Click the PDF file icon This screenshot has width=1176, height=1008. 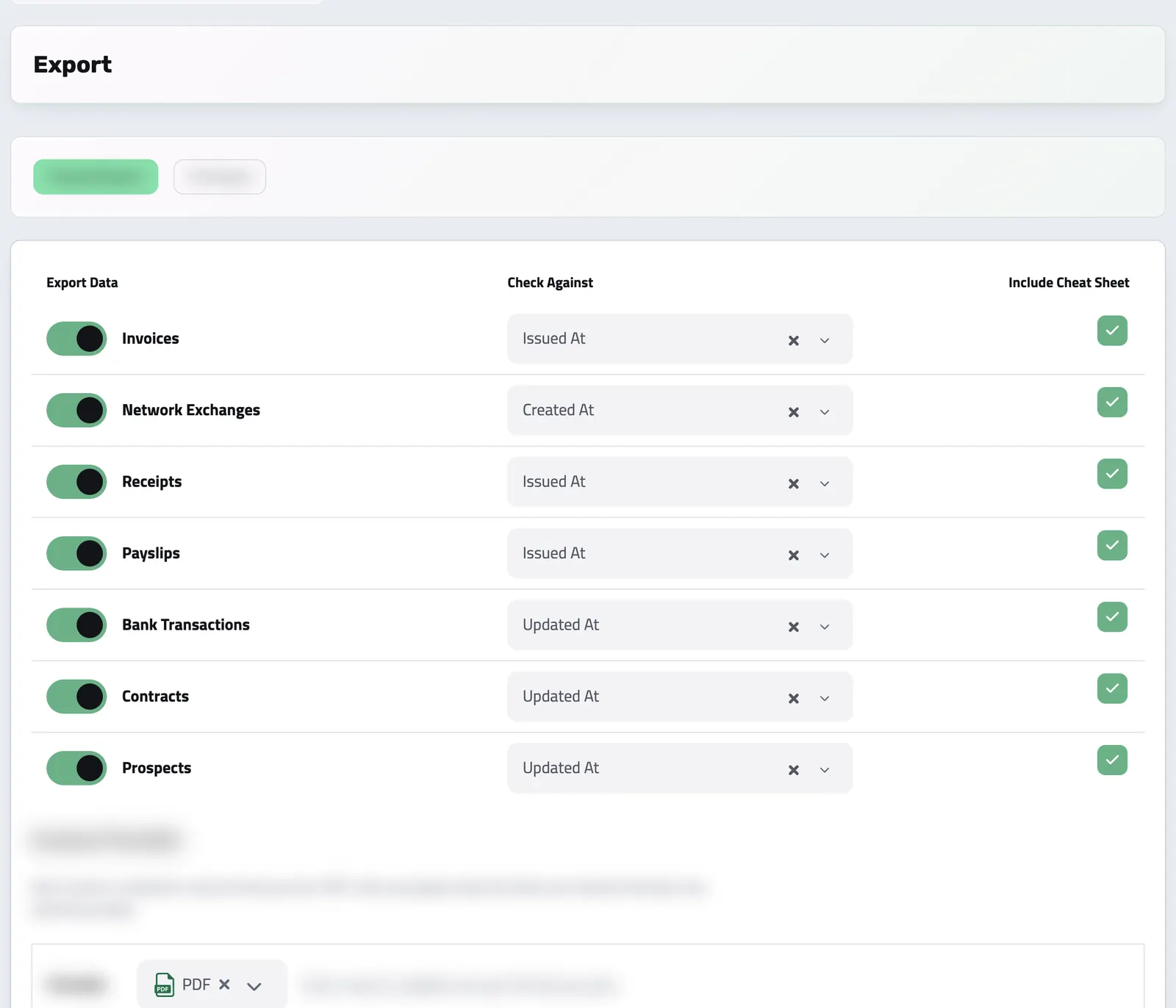[164, 984]
